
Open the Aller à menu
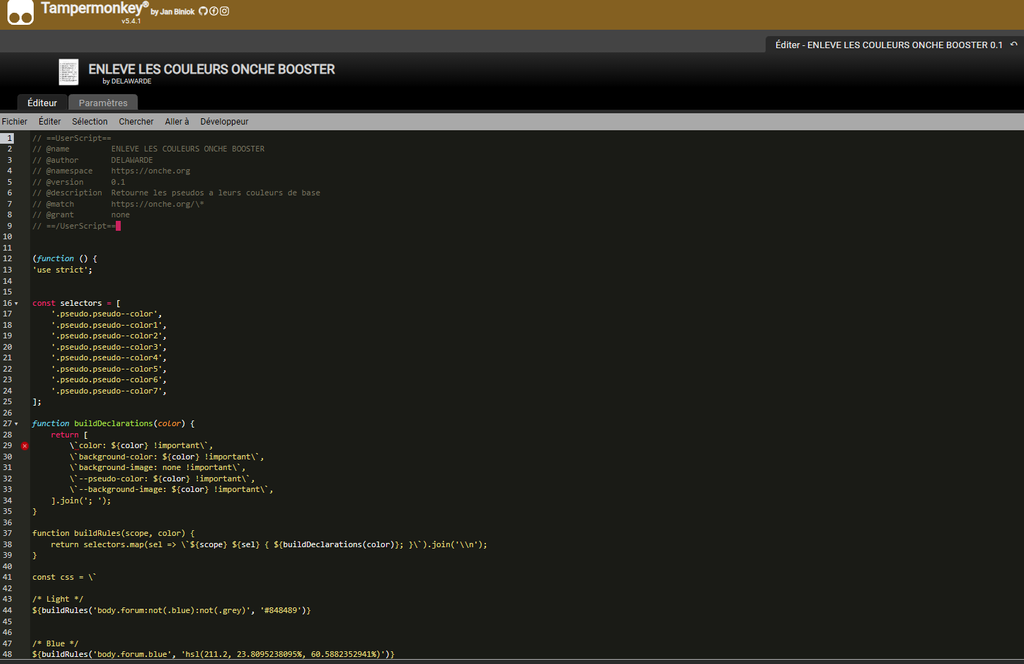point(177,121)
